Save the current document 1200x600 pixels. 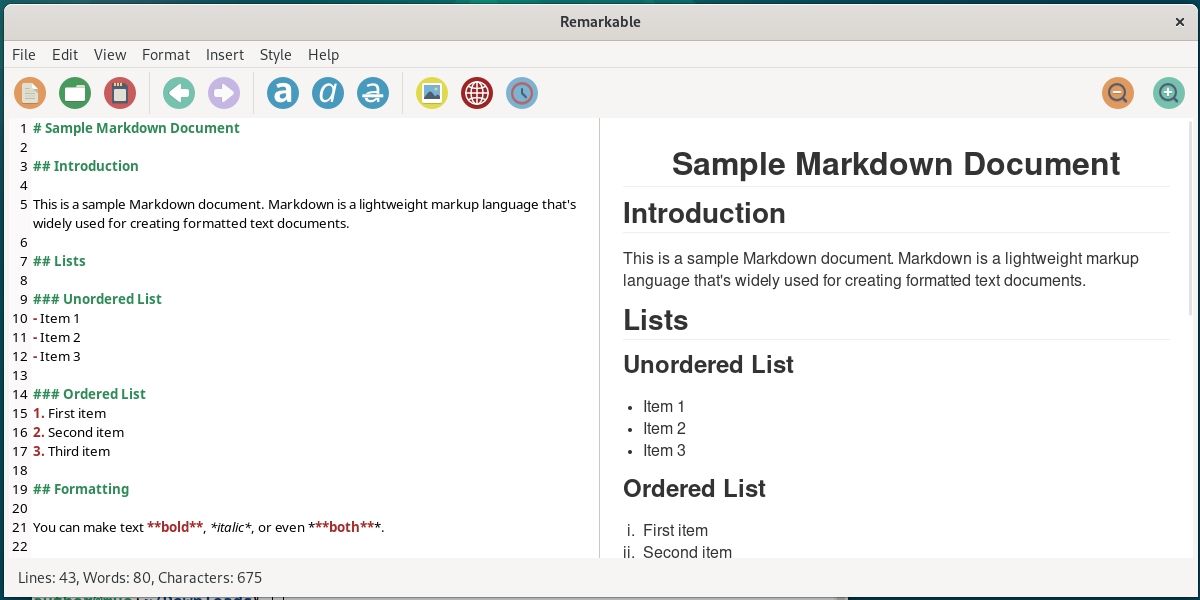tap(120, 93)
